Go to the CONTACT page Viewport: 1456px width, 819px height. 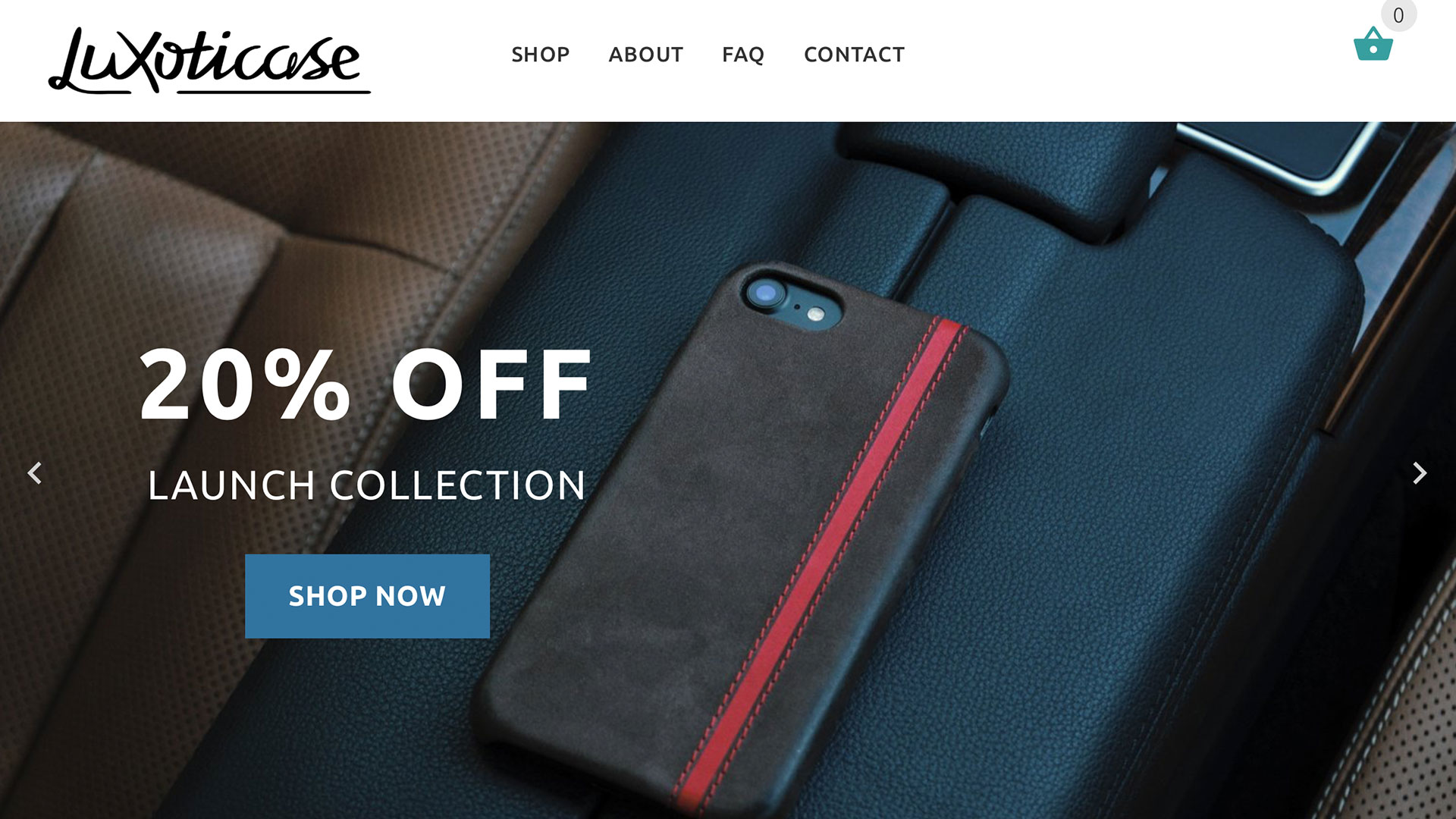[855, 55]
